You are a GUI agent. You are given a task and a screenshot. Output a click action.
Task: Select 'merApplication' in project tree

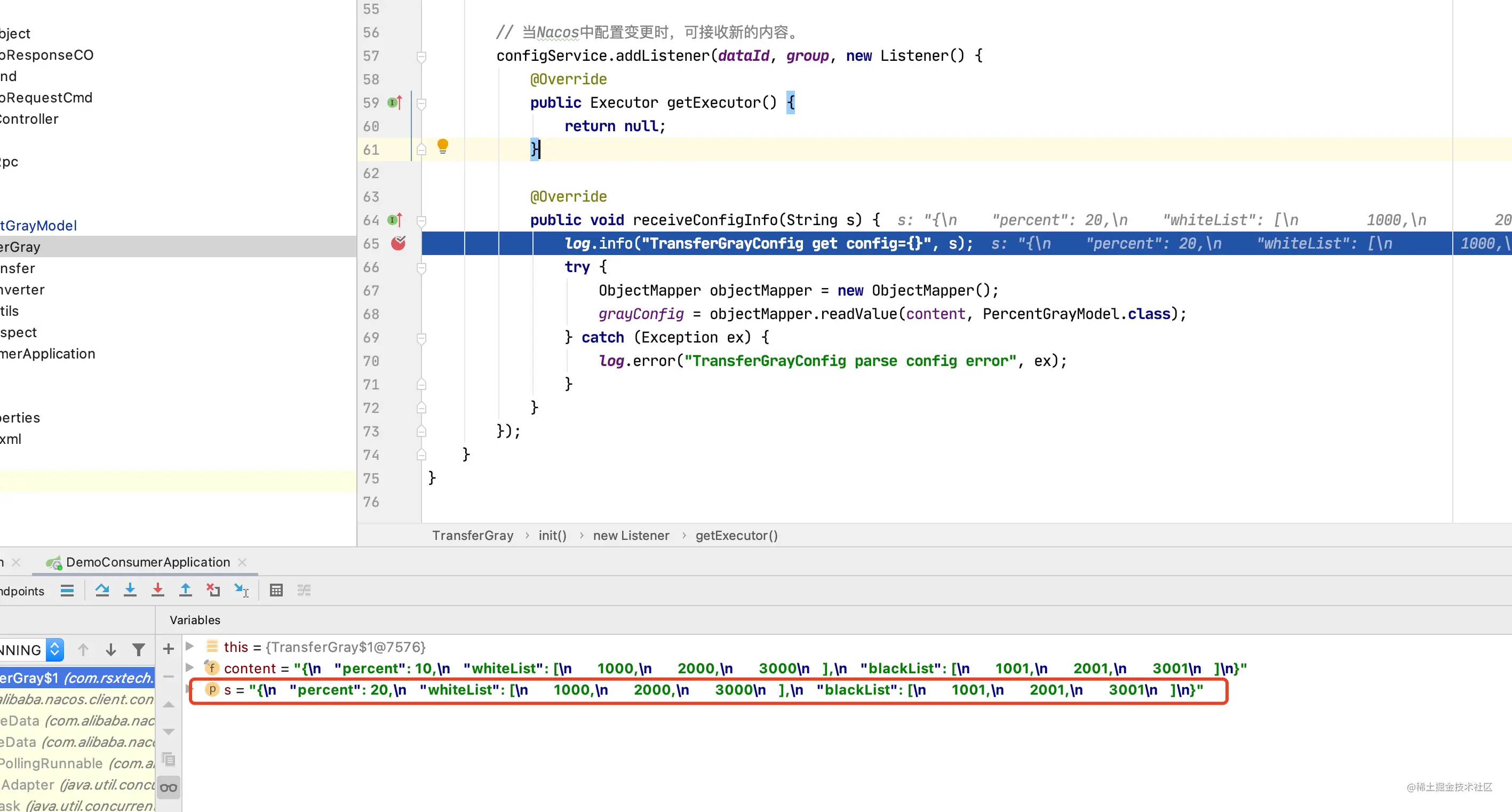[47, 354]
